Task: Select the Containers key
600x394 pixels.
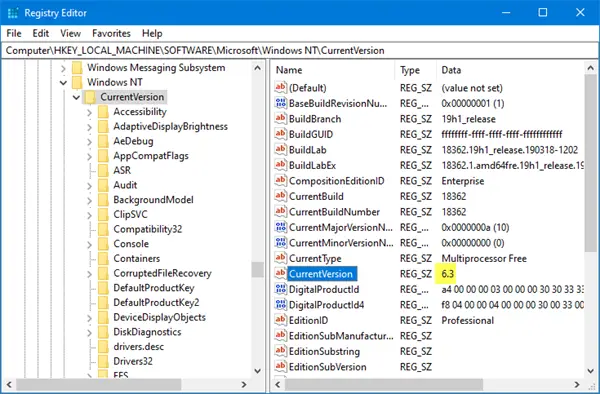Action: (x=137, y=258)
